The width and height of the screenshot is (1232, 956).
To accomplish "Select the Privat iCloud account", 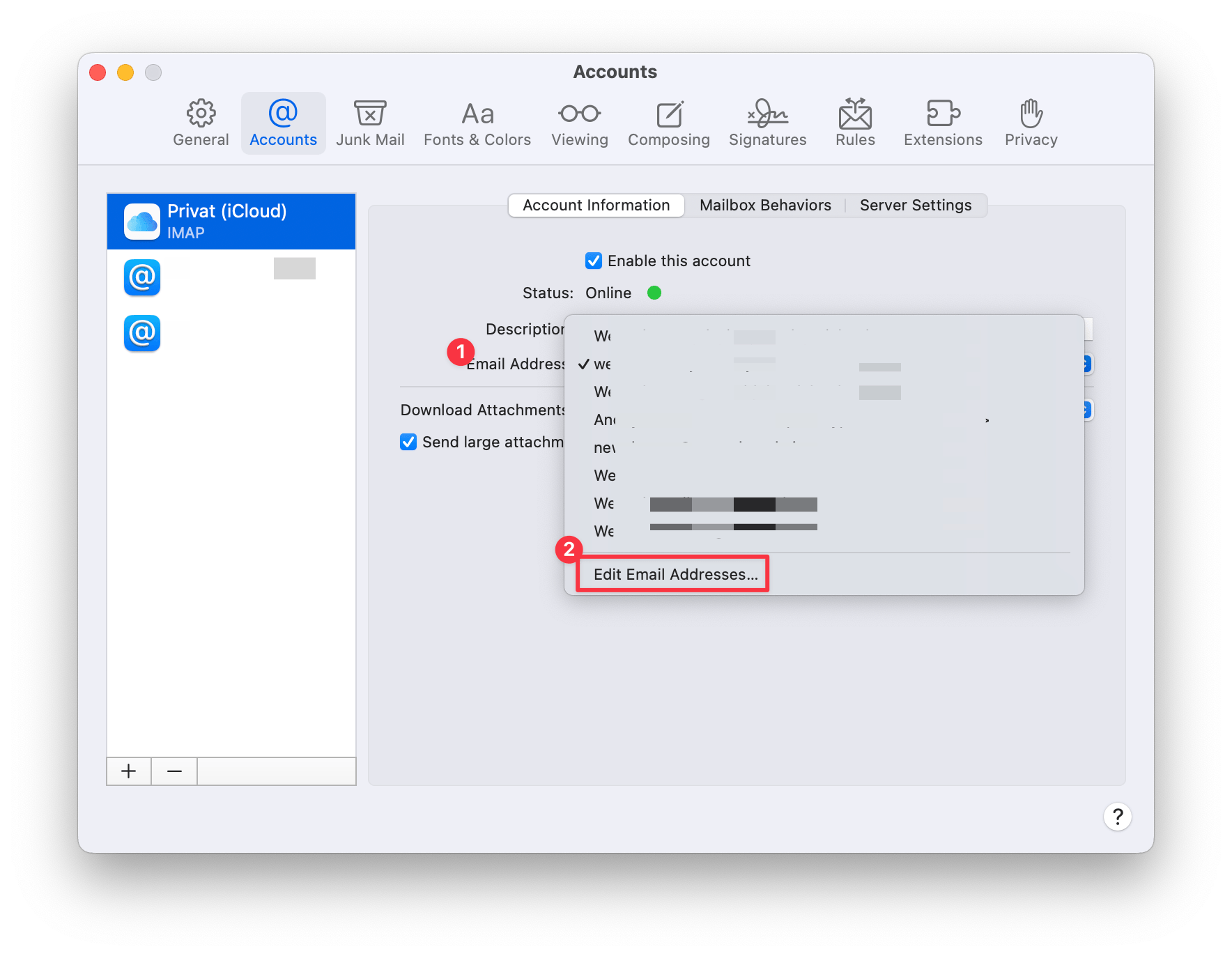I will pyautogui.click(x=231, y=221).
